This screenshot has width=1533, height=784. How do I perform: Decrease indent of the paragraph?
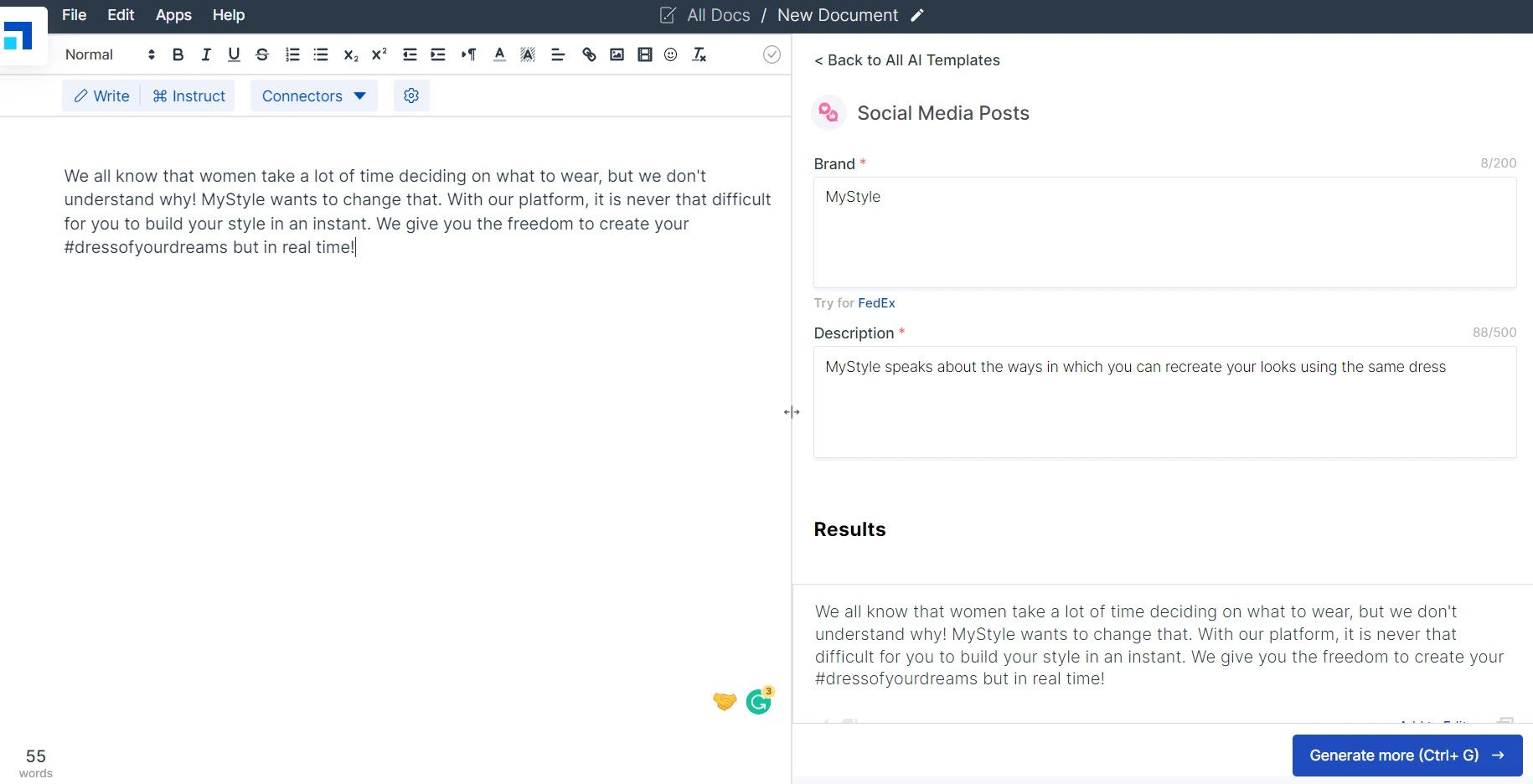coord(410,54)
